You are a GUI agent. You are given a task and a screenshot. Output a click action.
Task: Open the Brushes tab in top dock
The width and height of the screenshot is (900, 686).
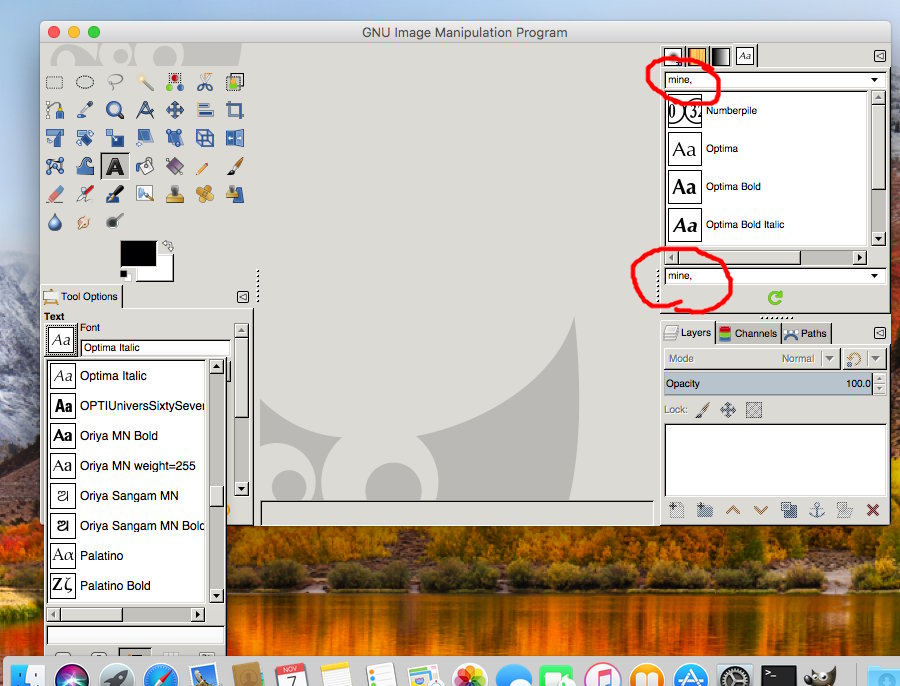click(673, 56)
